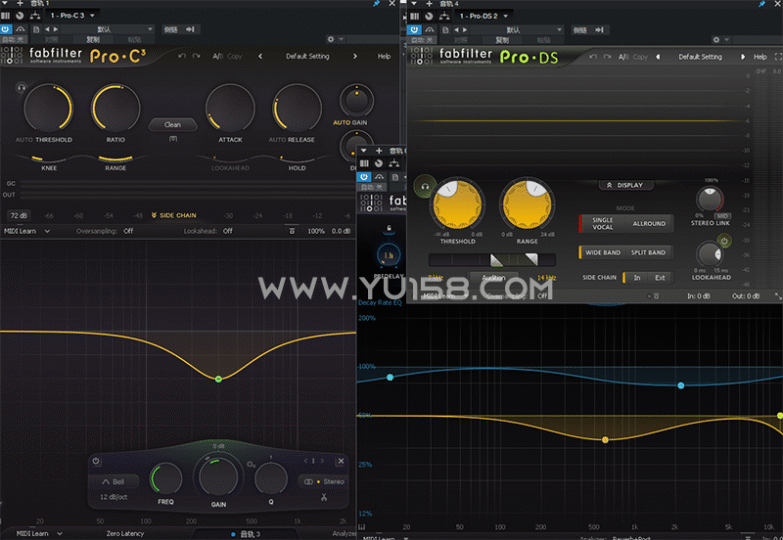Go to previous preset in Pro-C 3

[260, 56]
